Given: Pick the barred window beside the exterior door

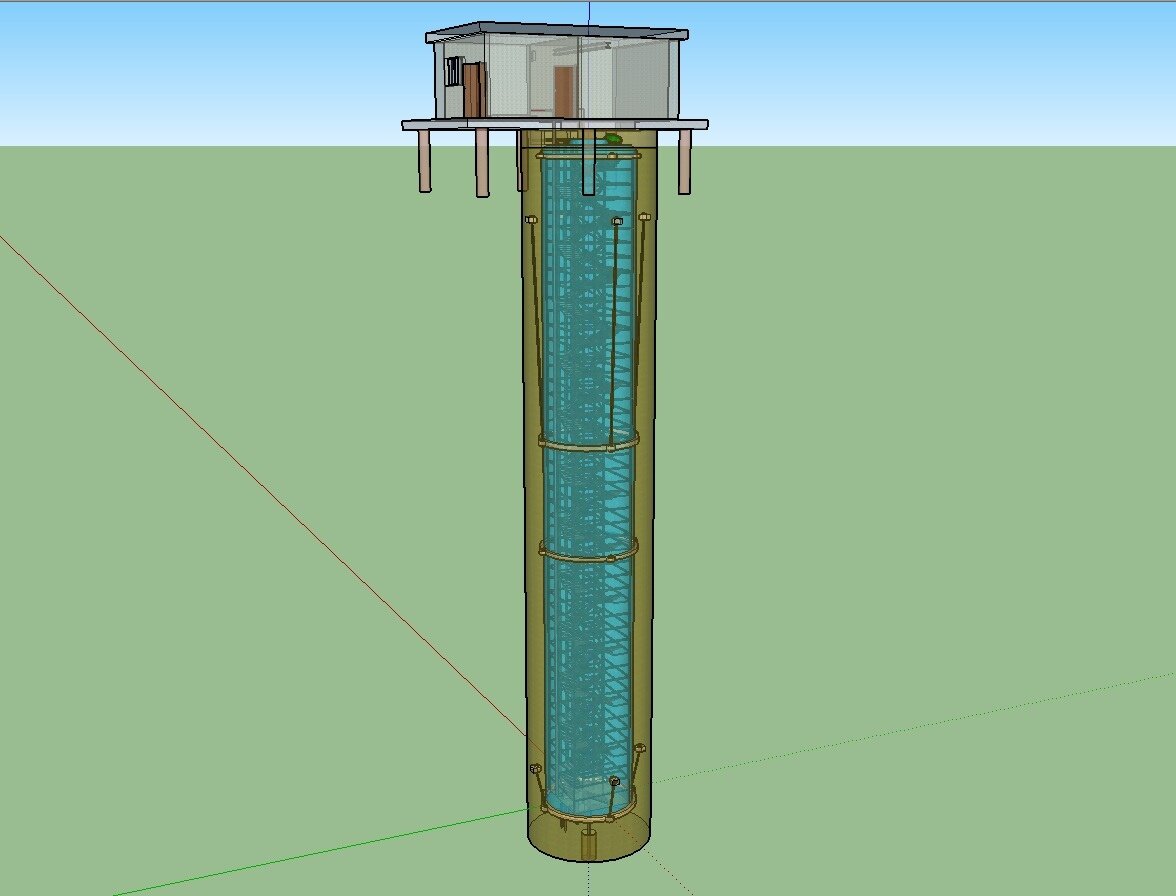Looking at the screenshot, I should (x=454, y=72).
